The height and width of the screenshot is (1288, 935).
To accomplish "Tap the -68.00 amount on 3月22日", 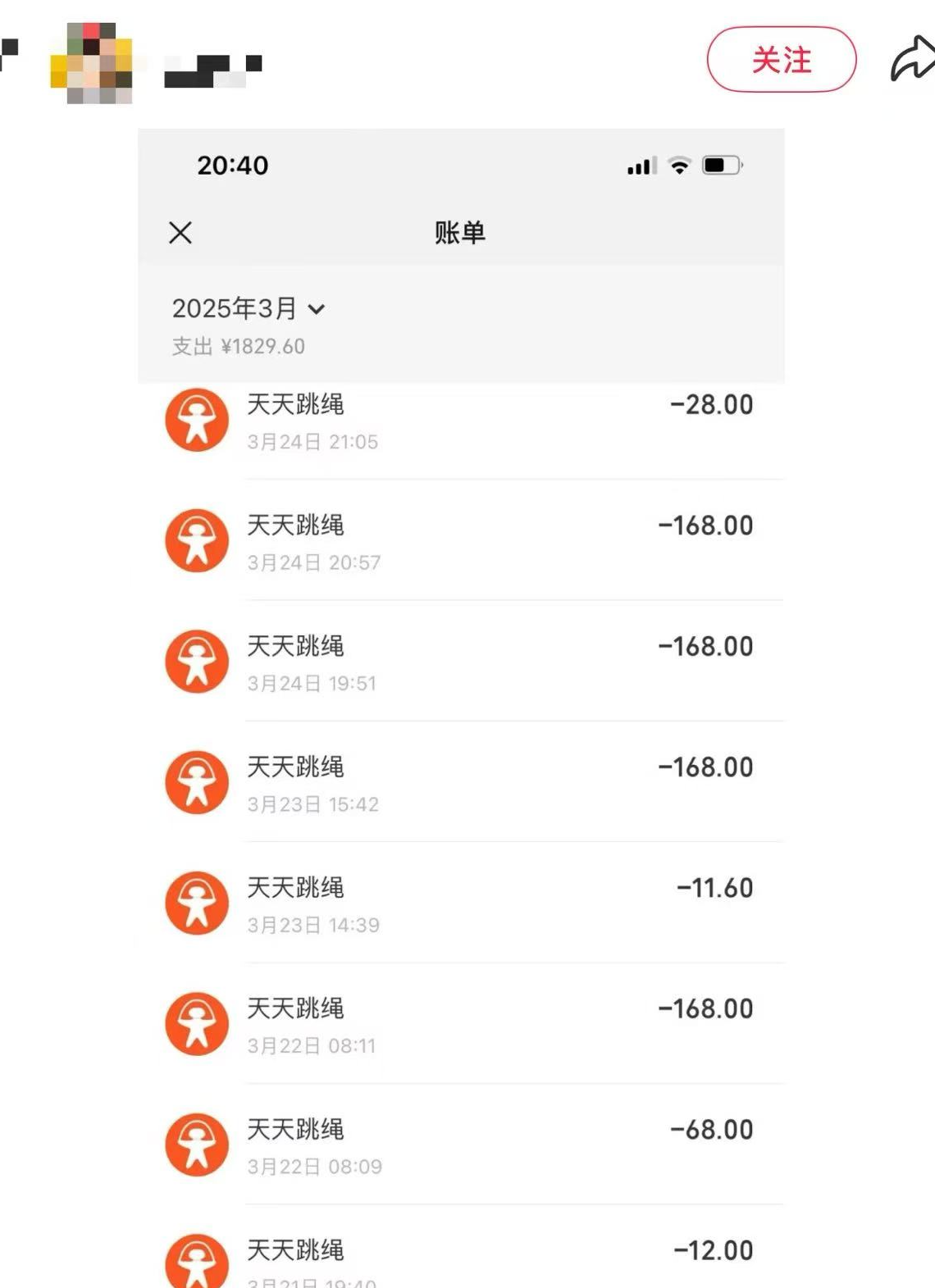I will pos(712,1130).
